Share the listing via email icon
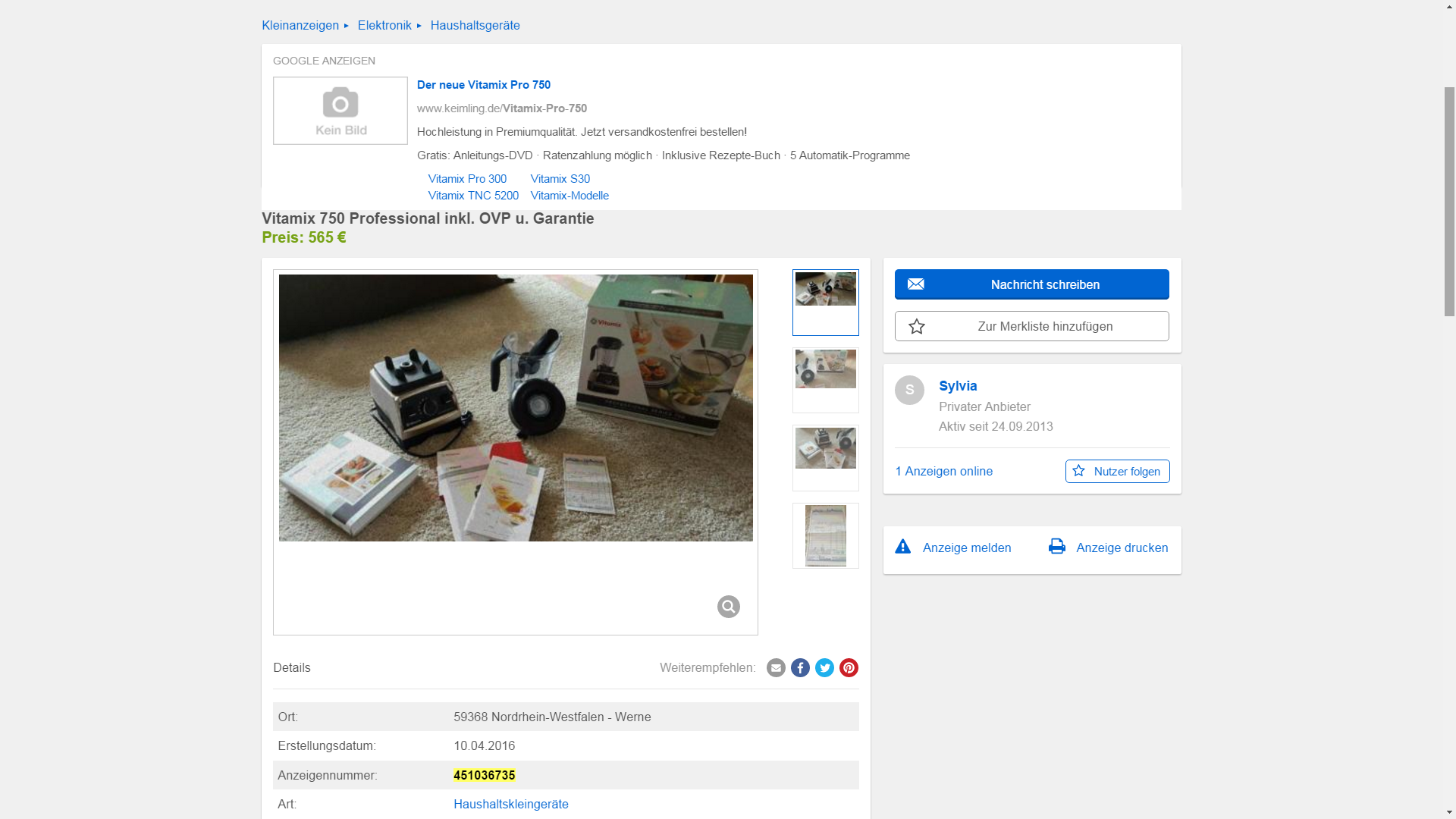Screen dimensions: 1456x819 click(x=776, y=668)
